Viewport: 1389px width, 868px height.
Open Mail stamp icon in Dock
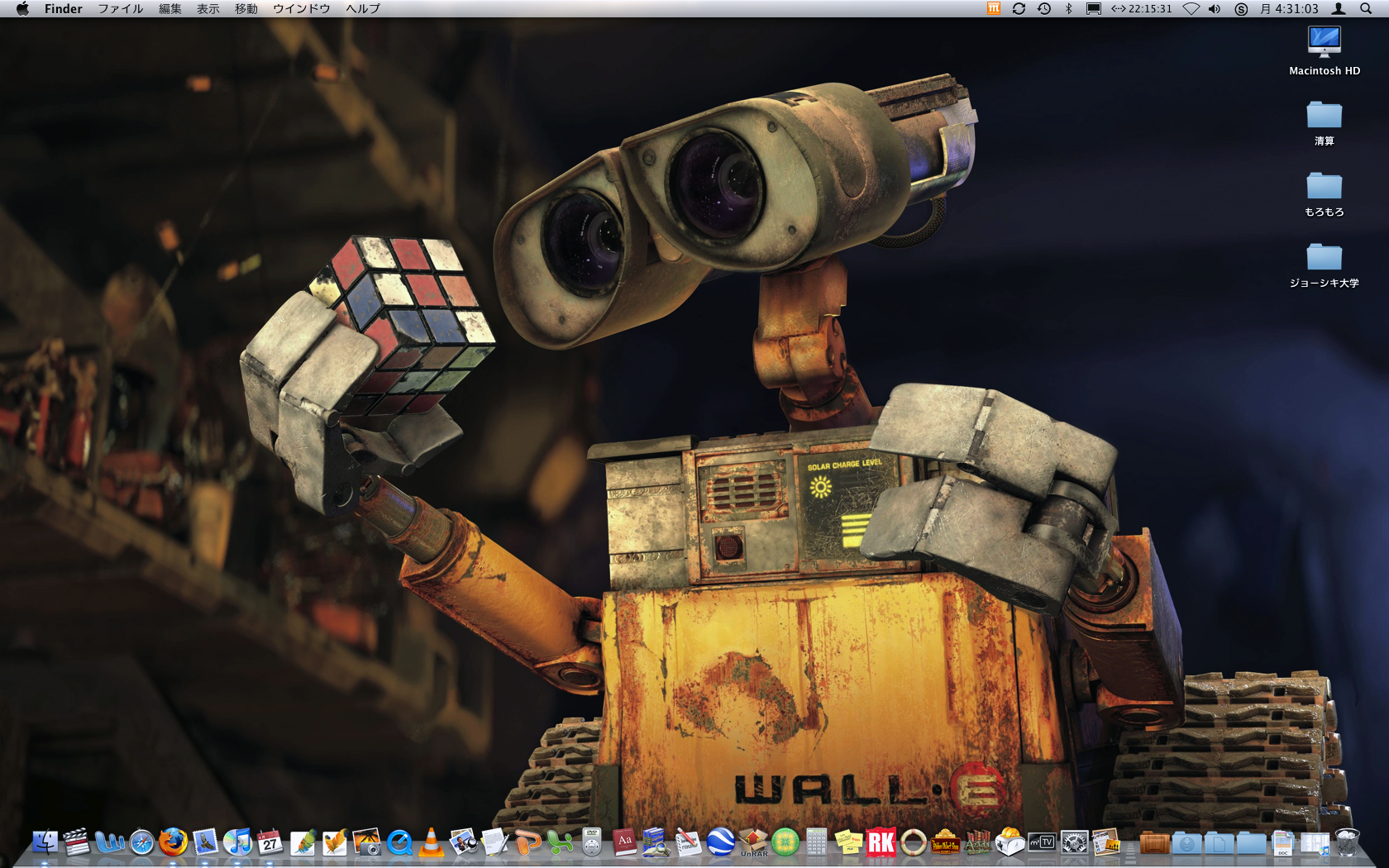click(x=206, y=842)
